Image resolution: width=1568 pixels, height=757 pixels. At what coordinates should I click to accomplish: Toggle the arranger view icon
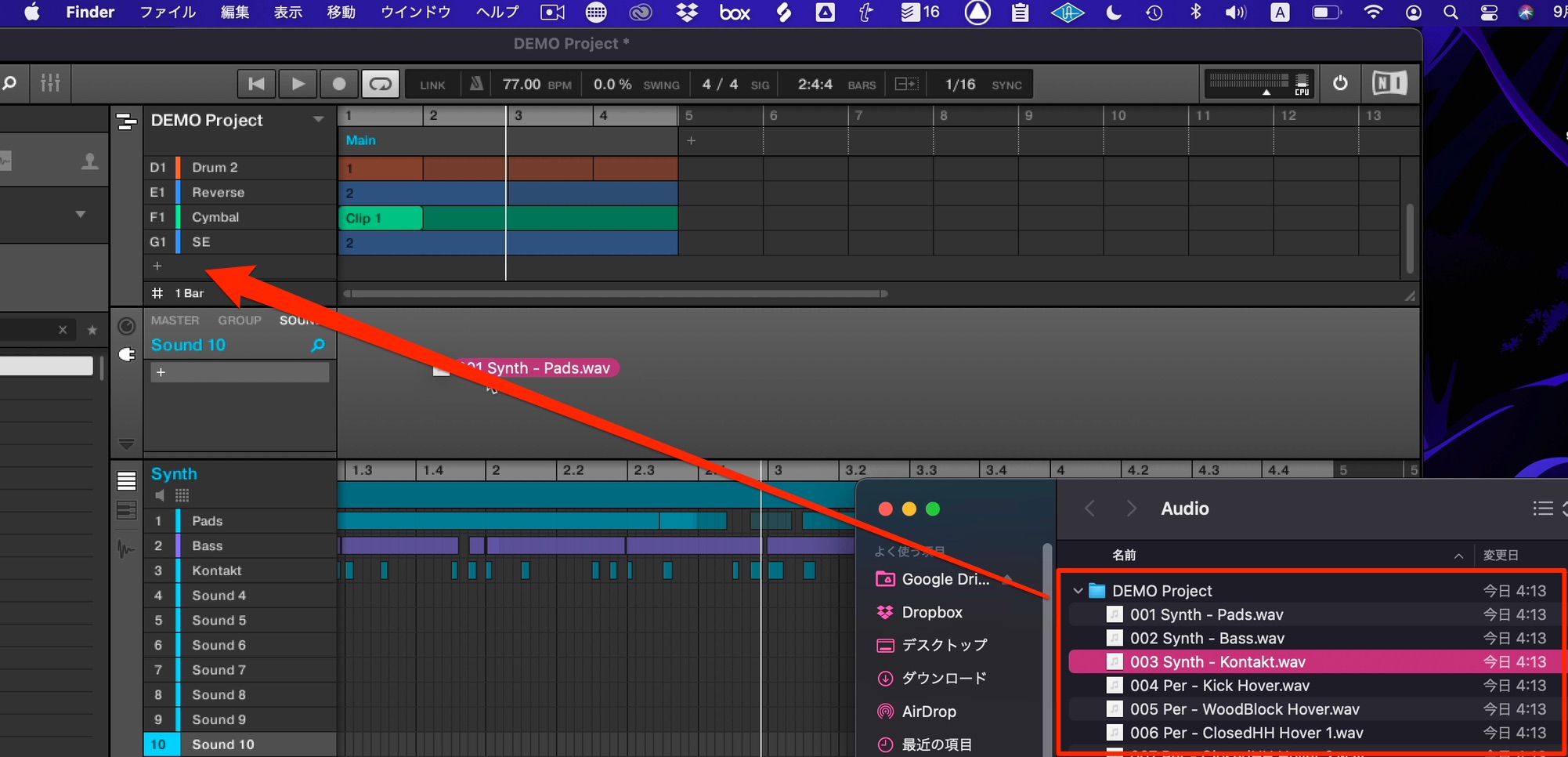point(126,121)
